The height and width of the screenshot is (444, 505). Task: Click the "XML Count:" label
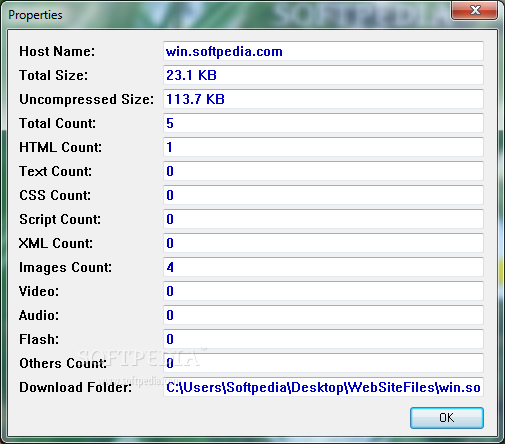click(56, 243)
